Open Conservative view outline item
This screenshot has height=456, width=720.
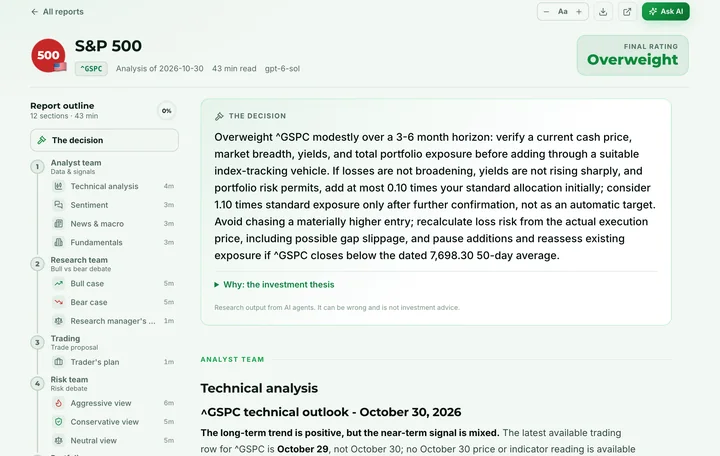113,422
